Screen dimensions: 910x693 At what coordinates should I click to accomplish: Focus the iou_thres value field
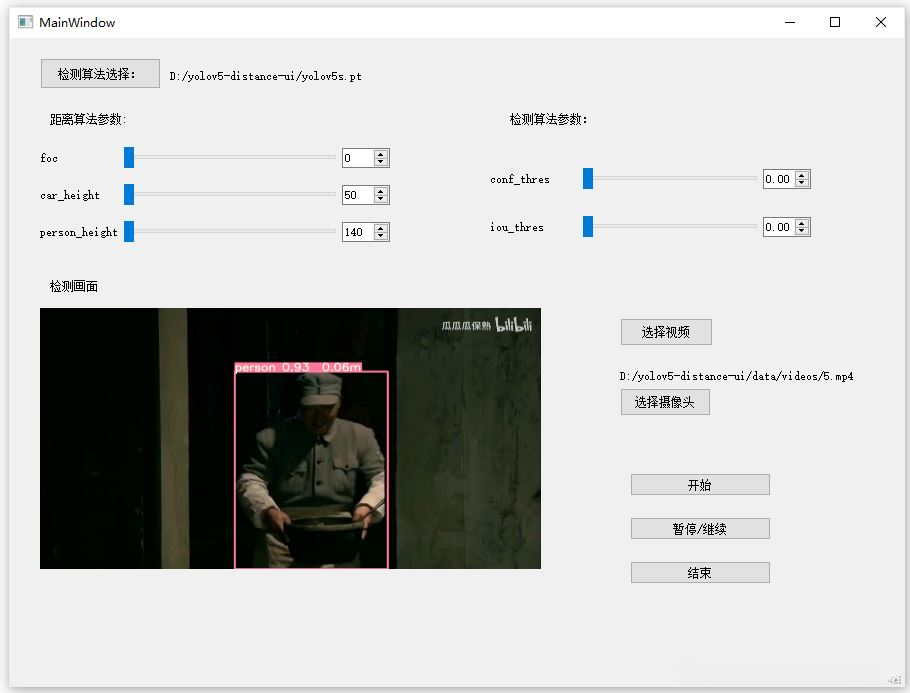click(779, 227)
